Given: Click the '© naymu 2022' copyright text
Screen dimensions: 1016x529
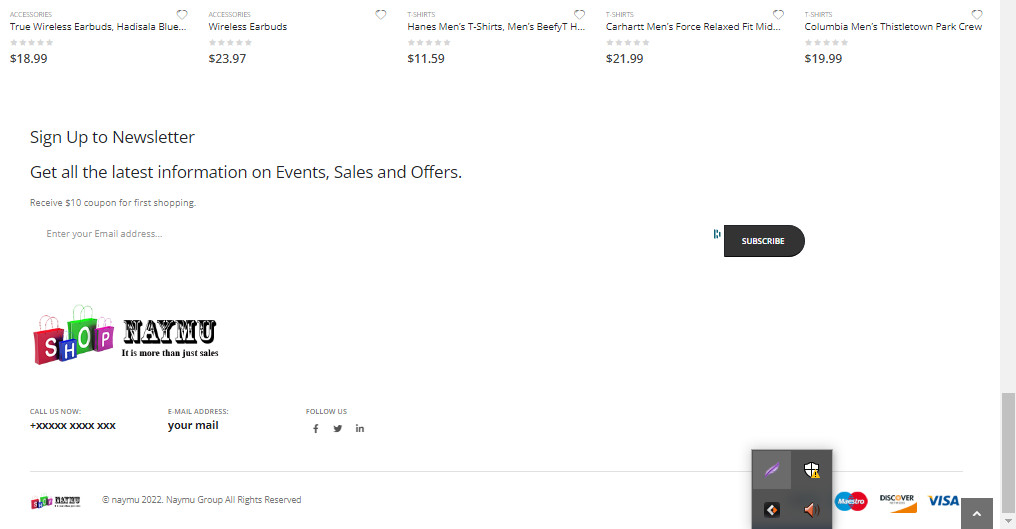Looking at the screenshot, I should [x=202, y=500].
